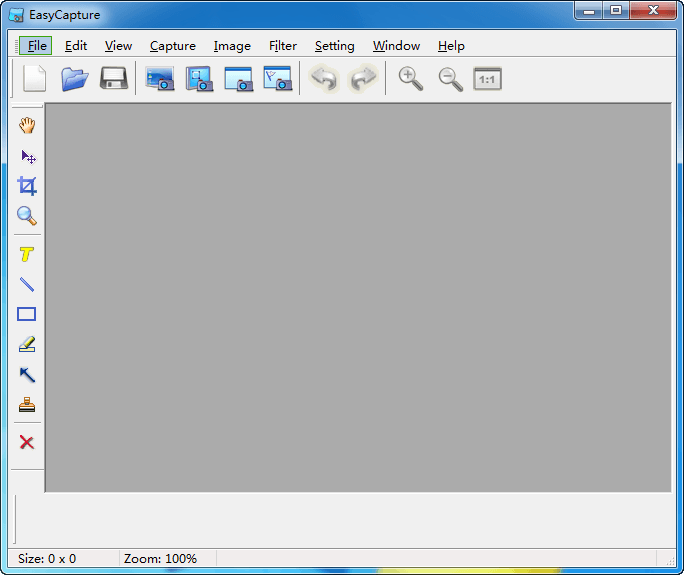Open the Image menu
The image size is (684, 575).
pyautogui.click(x=232, y=46)
